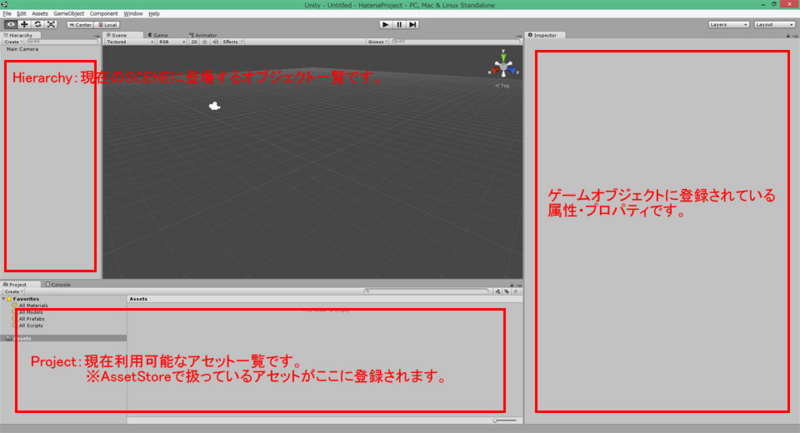800x433 pixels.
Task: Open the Edit menu
Action: (21, 14)
